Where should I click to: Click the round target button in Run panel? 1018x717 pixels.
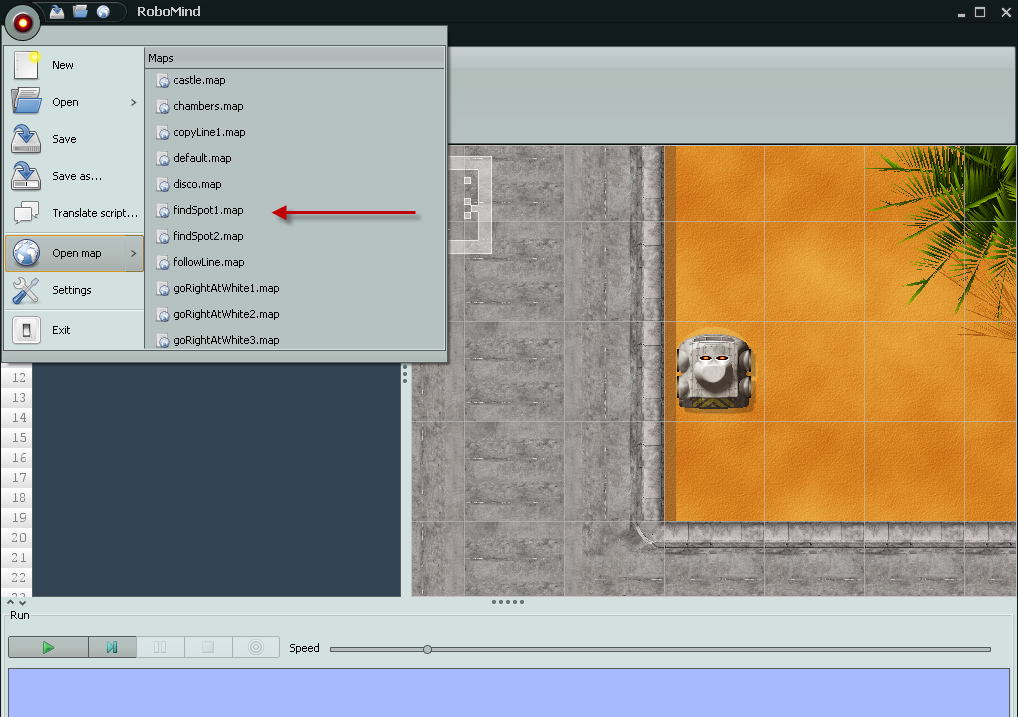coord(256,648)
